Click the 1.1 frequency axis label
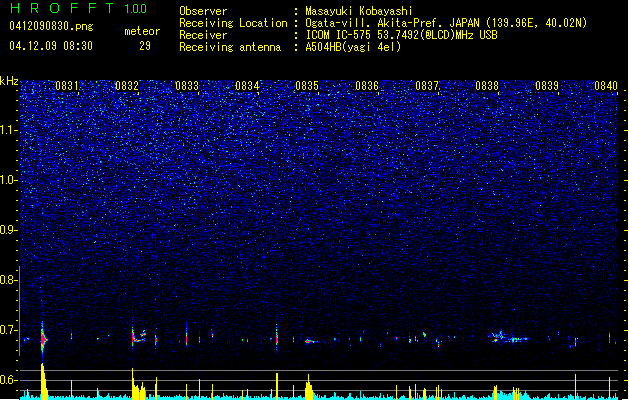Image resolution: width=629 pixels, height=400 pixels. click(9, 130)
